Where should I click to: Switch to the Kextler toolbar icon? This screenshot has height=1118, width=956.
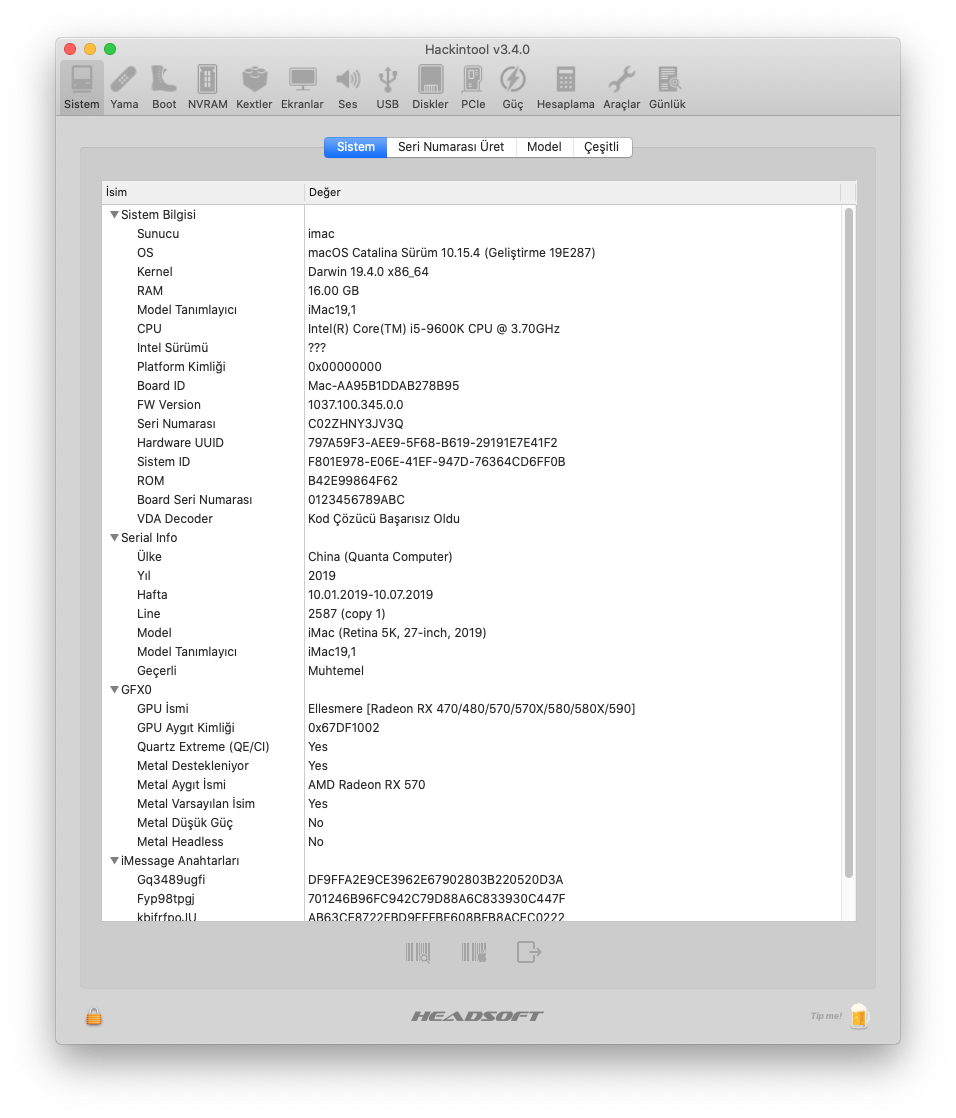(254, 86)
